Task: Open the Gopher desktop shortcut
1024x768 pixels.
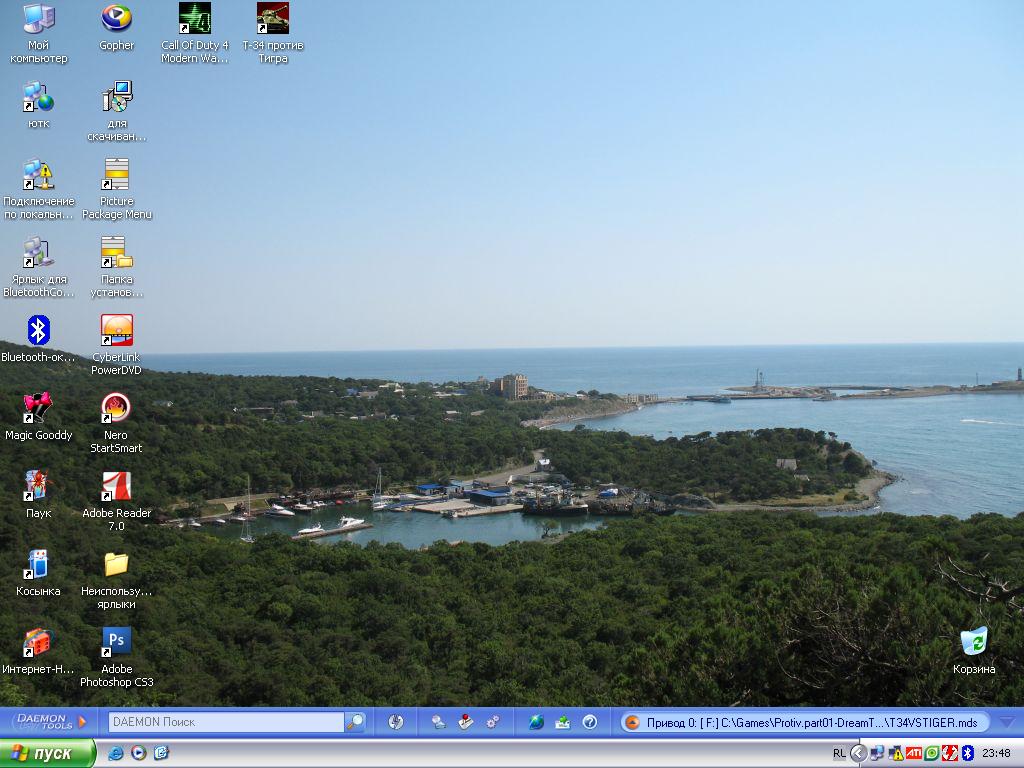Action: click(x=117, y=19)
